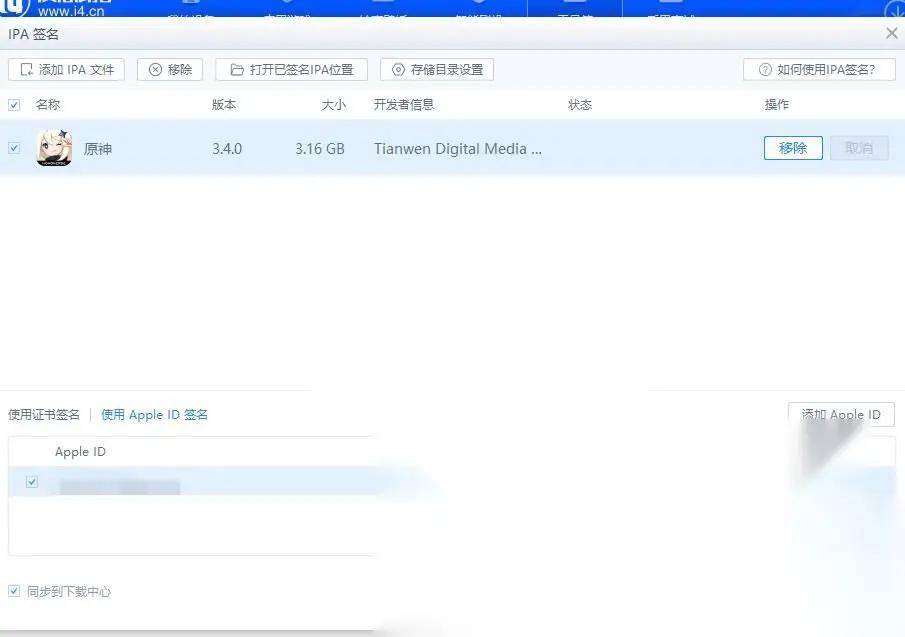Toggle the checkbox for the 原神 row
The height and width of the screenshot is (637, 905).
coord(14,148)
